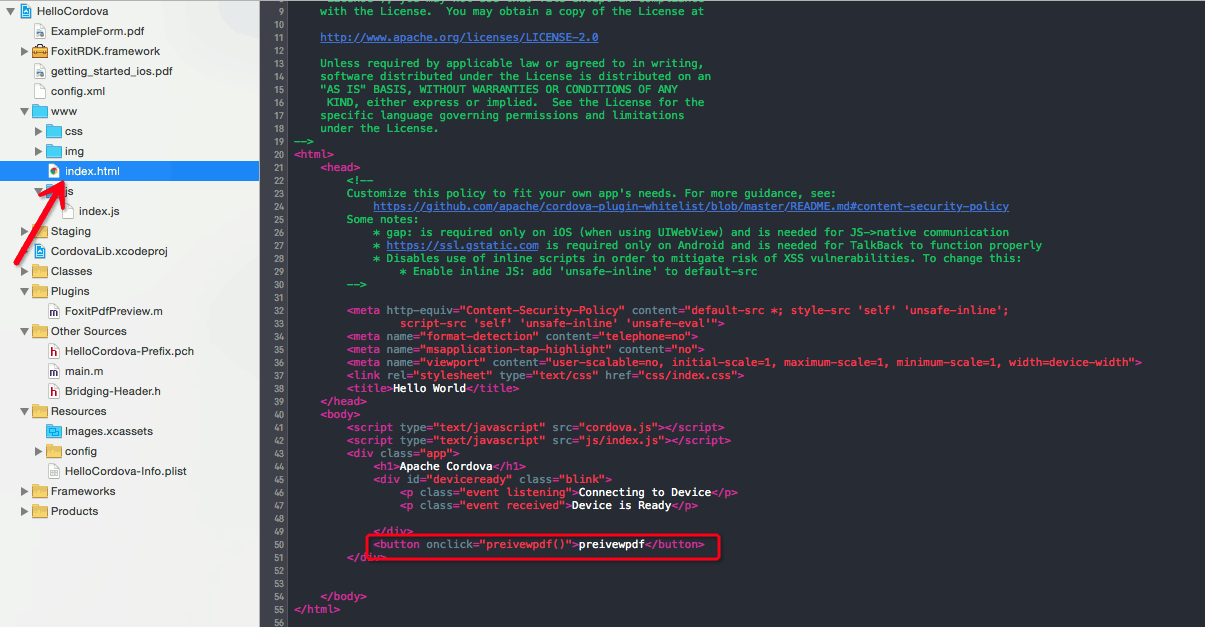This screenshot has width=1205, height=627.
Task: Click the getting_started_ios.pdf file icon
Action: (x=39, y=71)
